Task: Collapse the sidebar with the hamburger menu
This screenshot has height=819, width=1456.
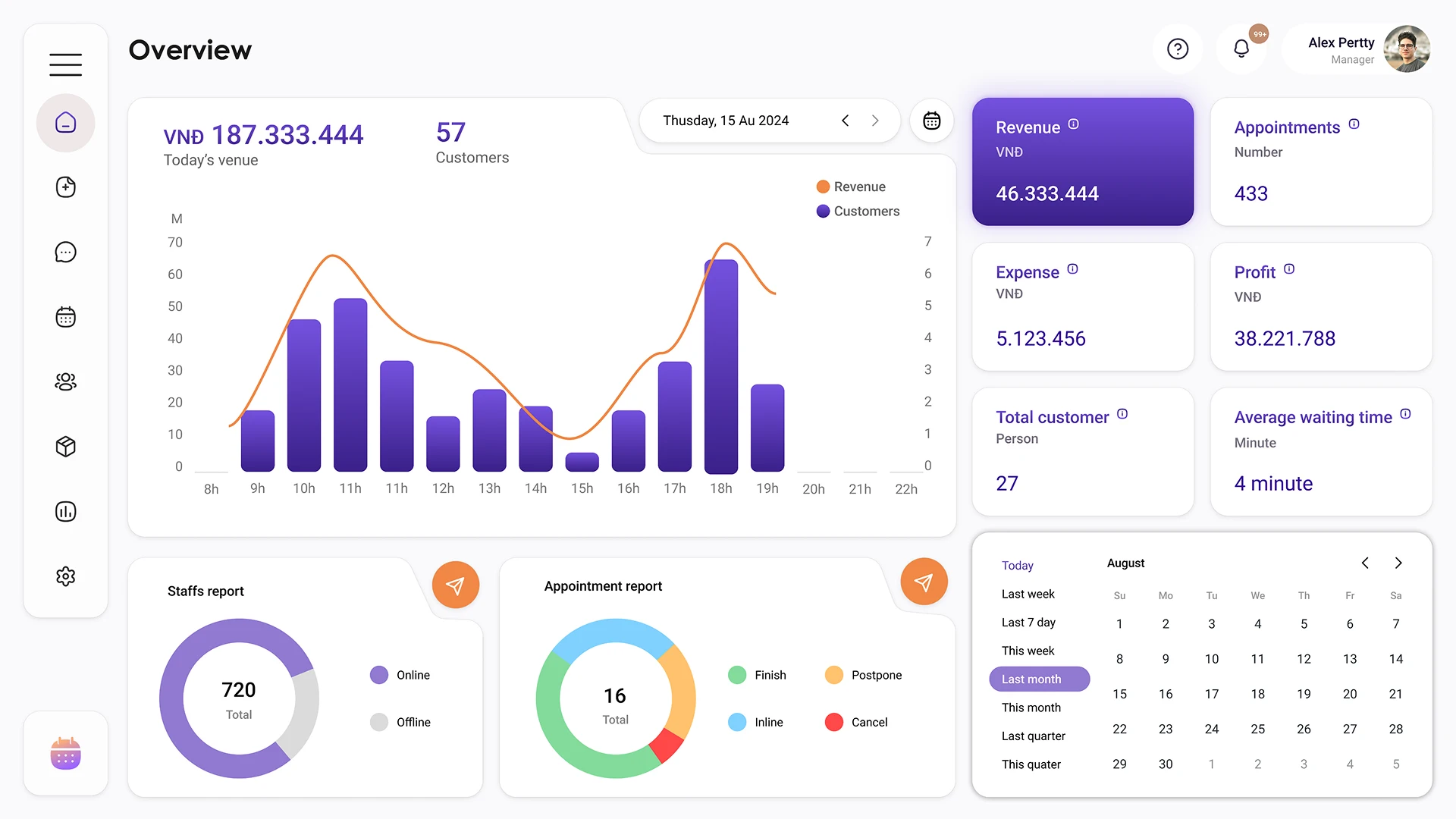Action: click(65, 64)
